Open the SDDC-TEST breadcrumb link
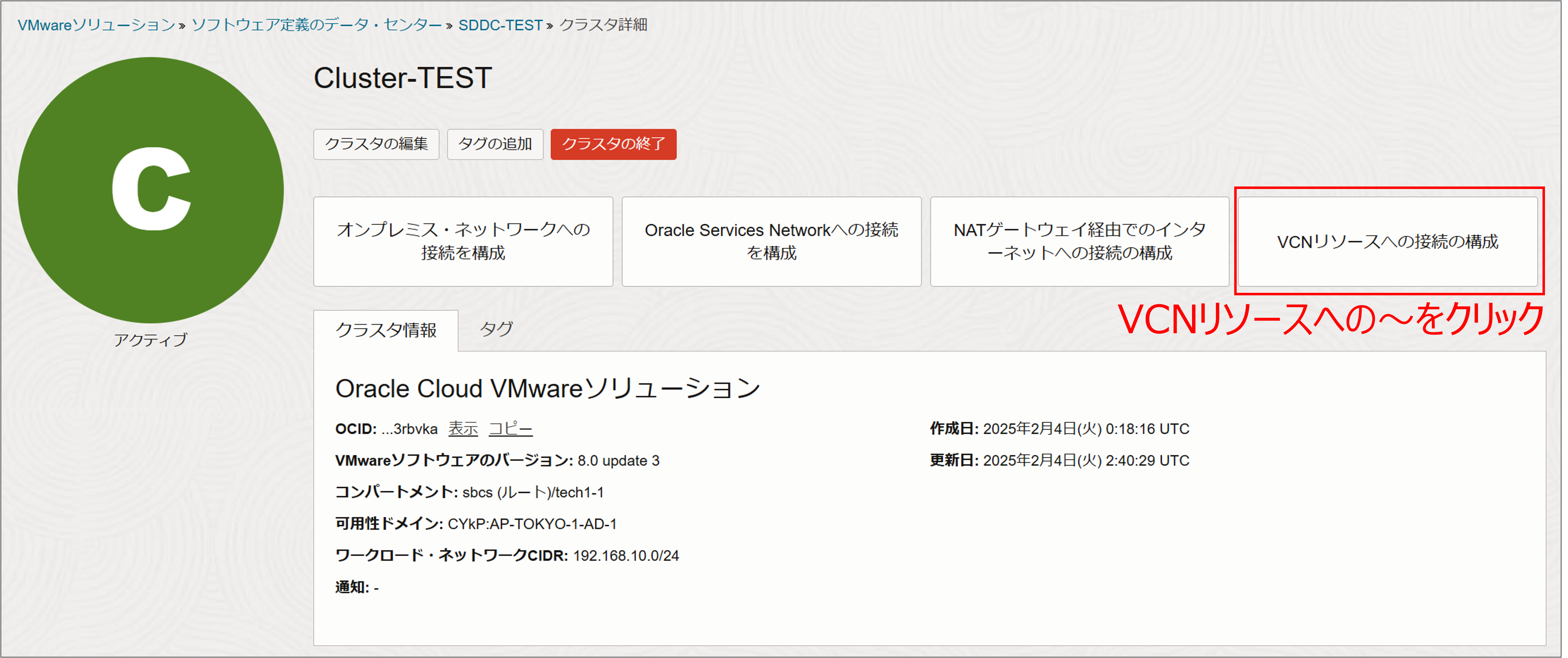This screenshot has width=1568, height=658. click(500, 25)
